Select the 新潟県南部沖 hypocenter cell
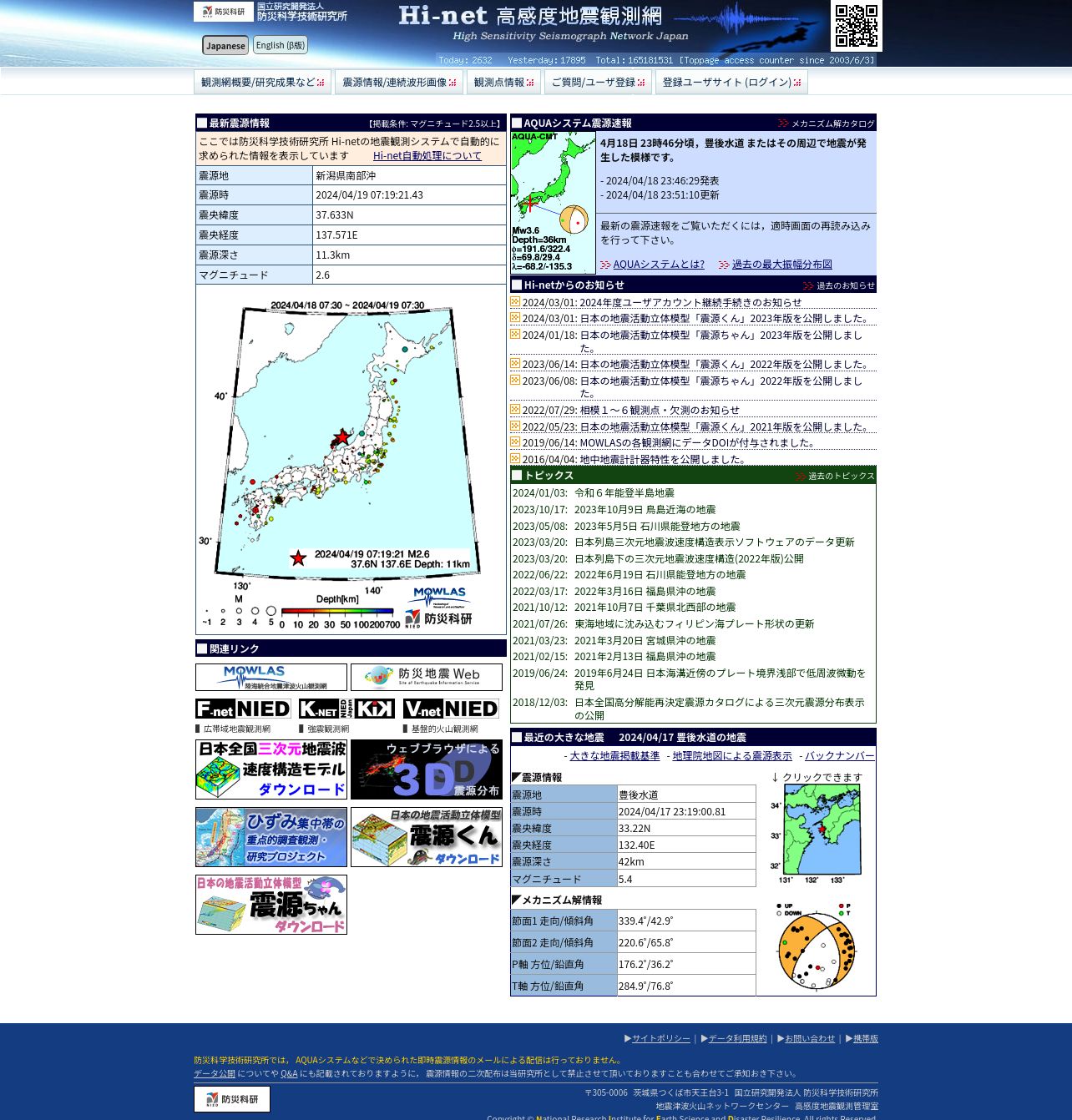This screenshot has height=1120, width=1072. (x=409, y=175)
